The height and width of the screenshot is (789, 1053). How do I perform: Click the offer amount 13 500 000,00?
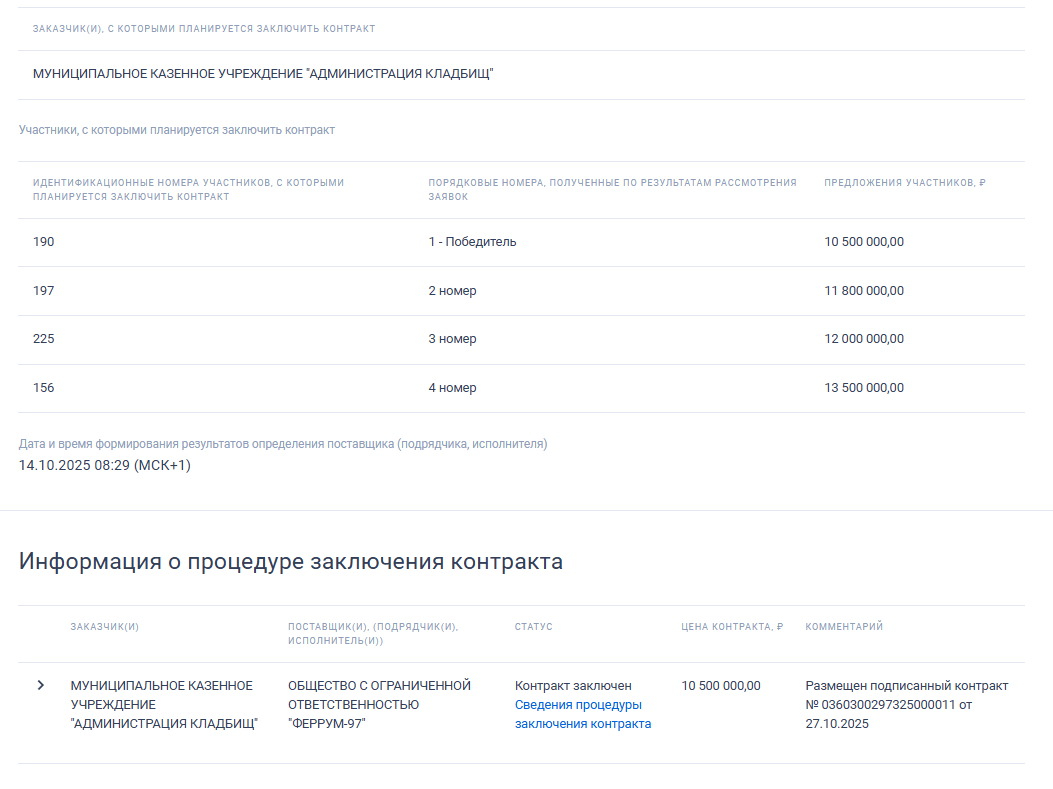[x=863, y=388]
